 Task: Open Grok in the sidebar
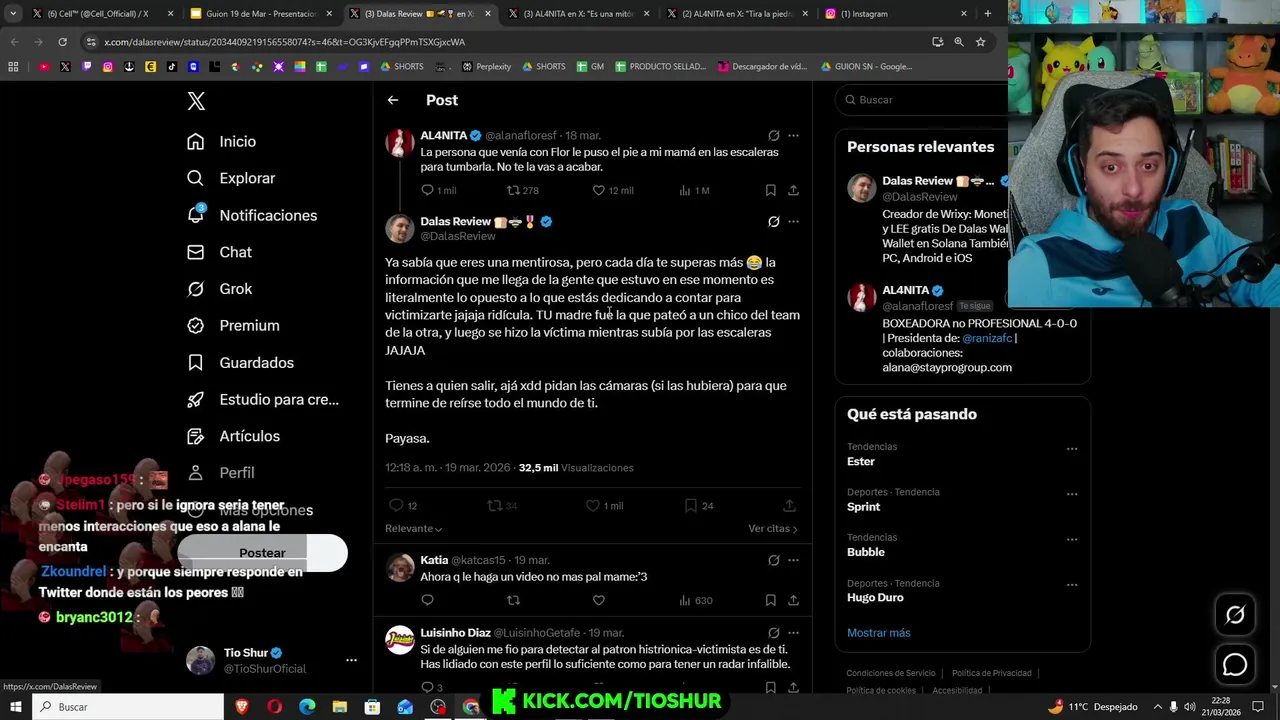(219, 289)
